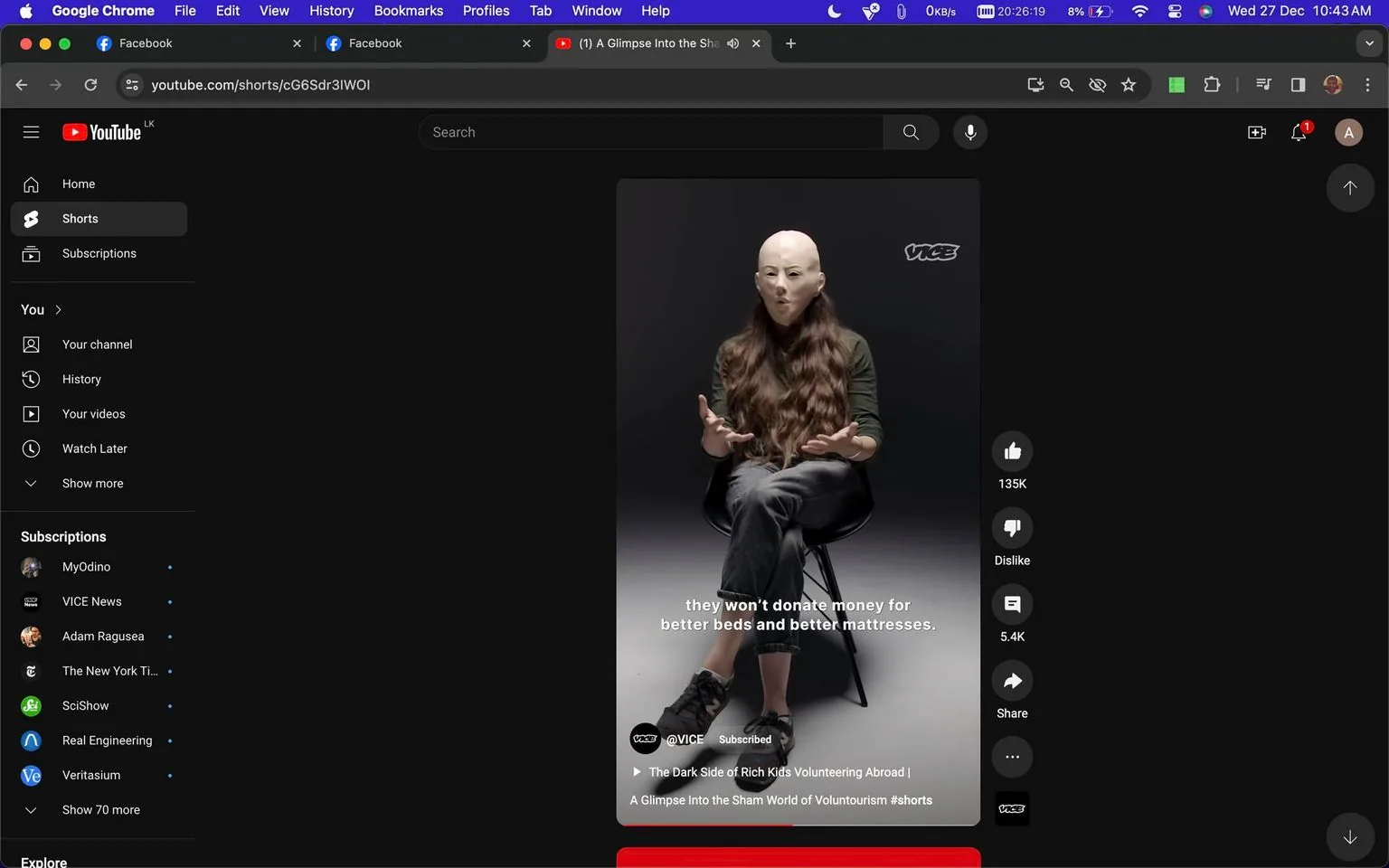Open the @VICE channel link

(x=685, y=739)
